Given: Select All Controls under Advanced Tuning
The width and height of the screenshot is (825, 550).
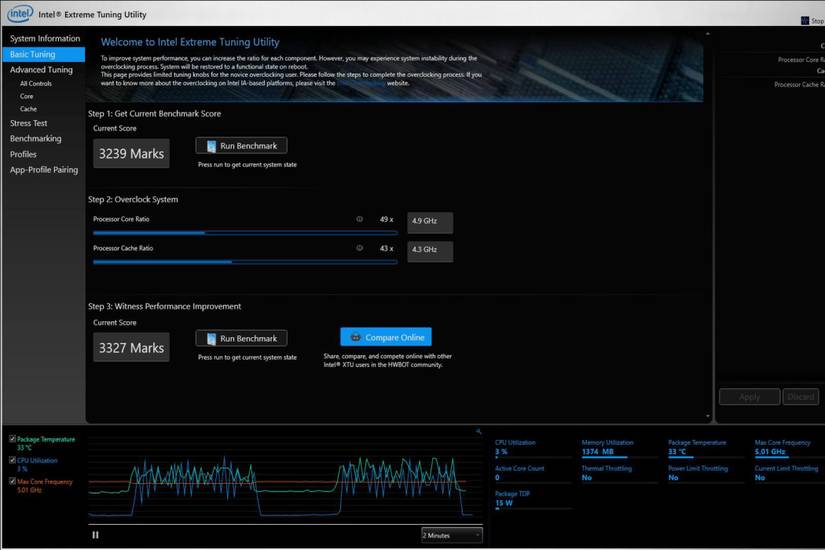Looking at the screenshot, I should point(36,83).
